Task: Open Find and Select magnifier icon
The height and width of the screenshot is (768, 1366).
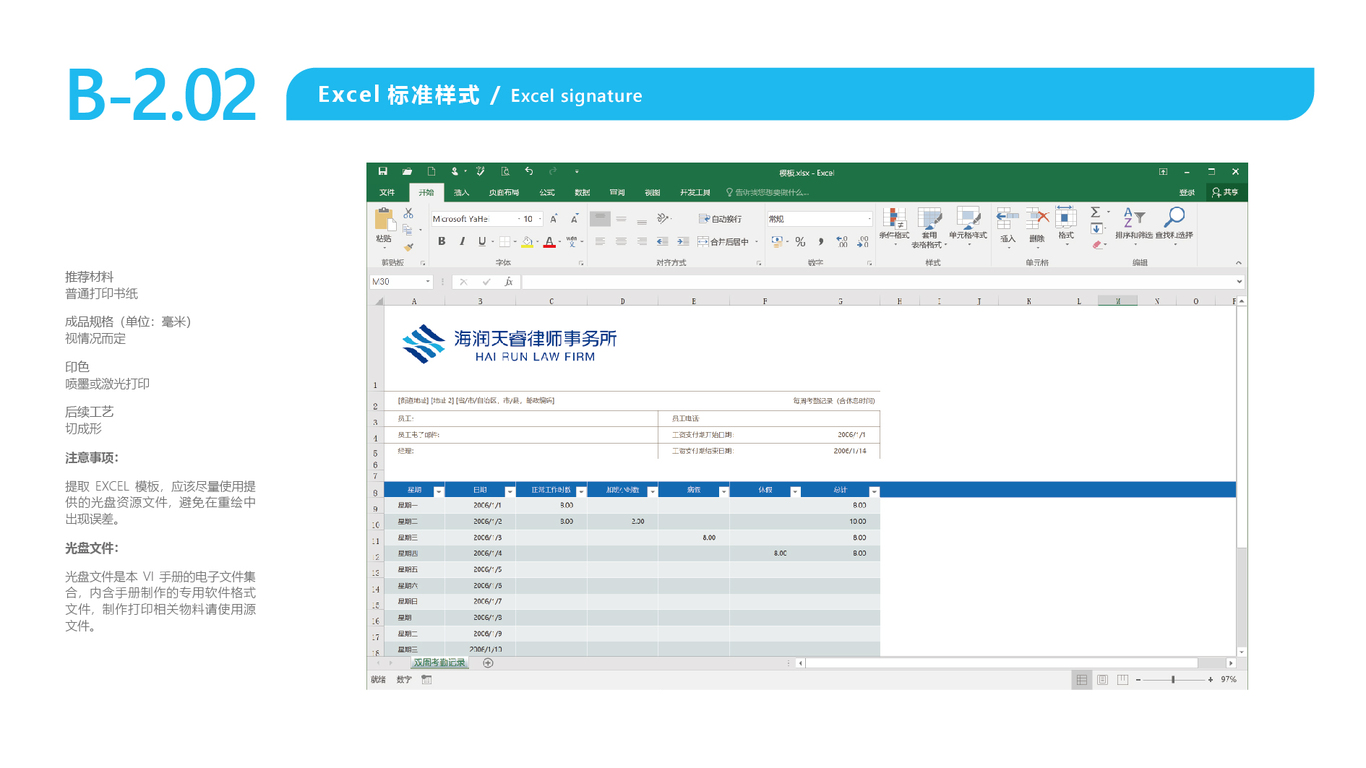Action: click(1174, 217)
